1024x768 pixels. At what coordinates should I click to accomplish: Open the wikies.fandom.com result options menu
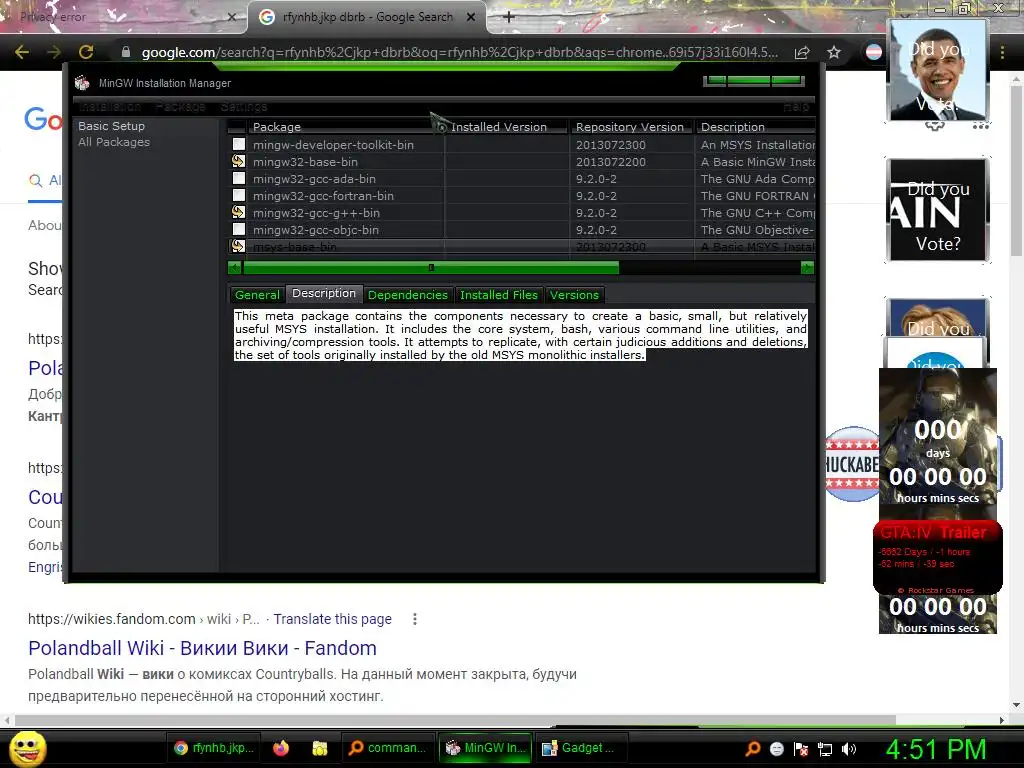[415, 619]
